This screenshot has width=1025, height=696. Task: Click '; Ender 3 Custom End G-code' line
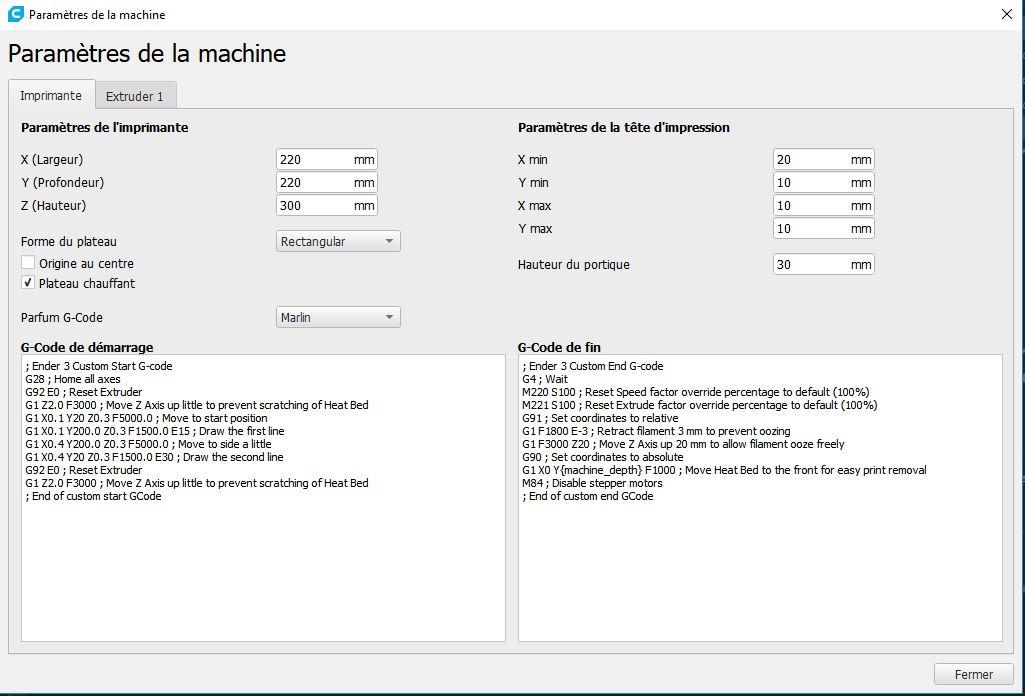(x=593, y=366)
